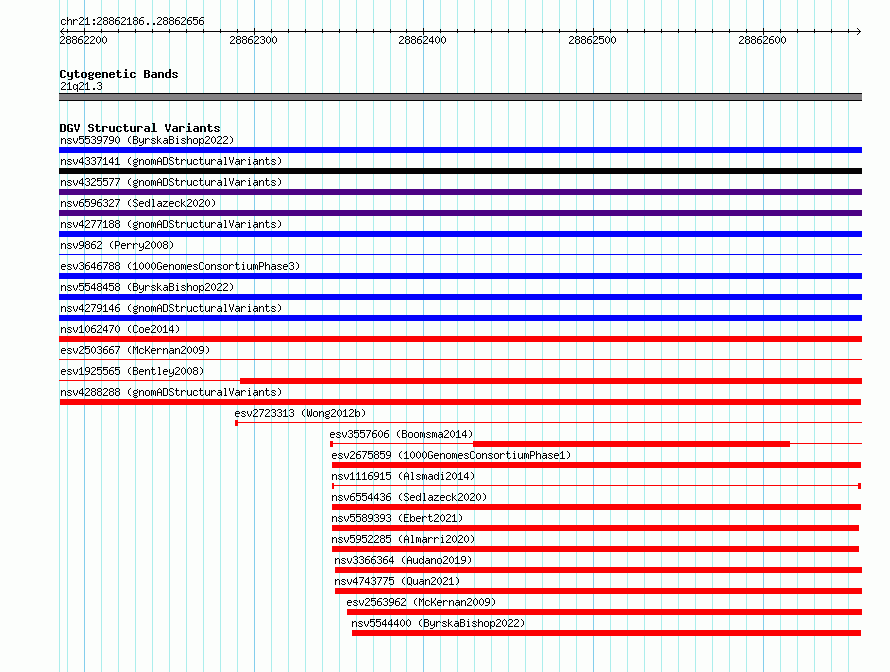This screenshot has height=672, width=890.
Task: Open the nsv1062470 (Coe2014) label
Action: click(120, 329)
